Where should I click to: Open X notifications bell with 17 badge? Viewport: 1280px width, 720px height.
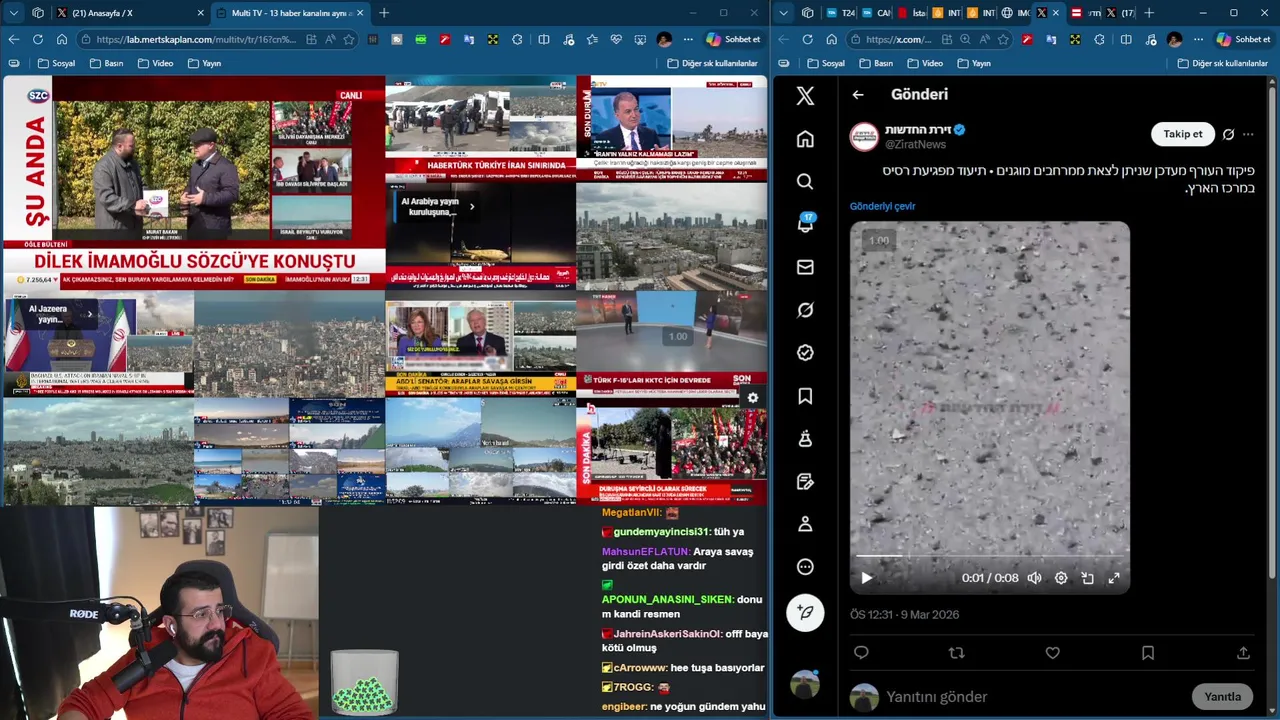[x=805, y=224]
